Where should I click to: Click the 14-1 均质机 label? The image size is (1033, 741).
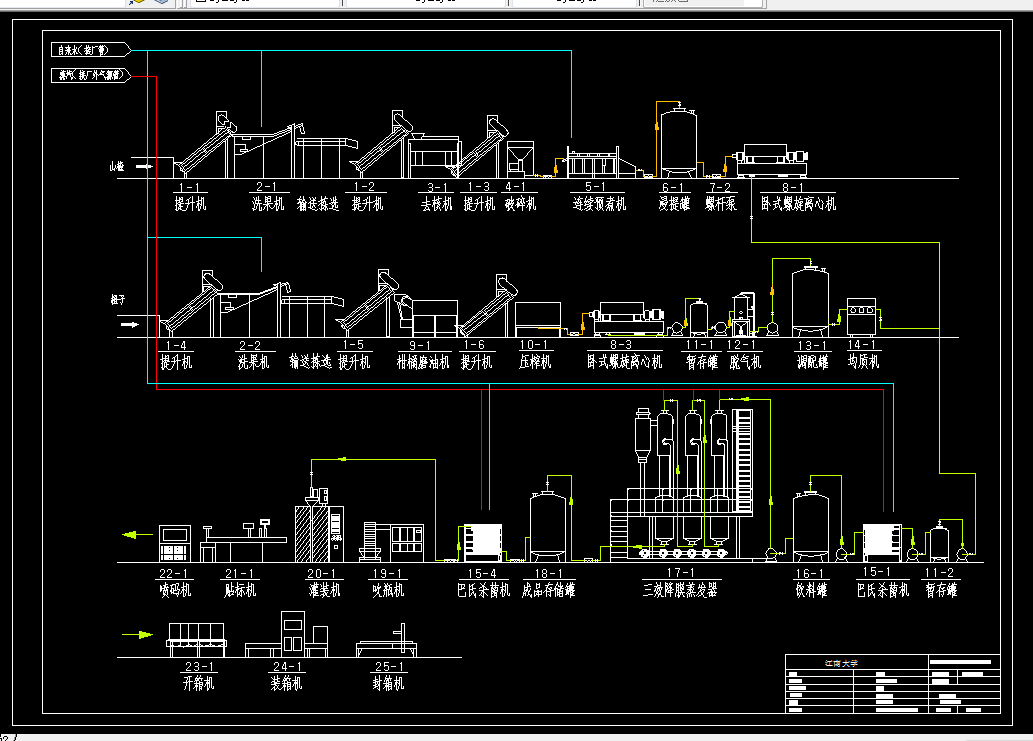tap(863, 355)
